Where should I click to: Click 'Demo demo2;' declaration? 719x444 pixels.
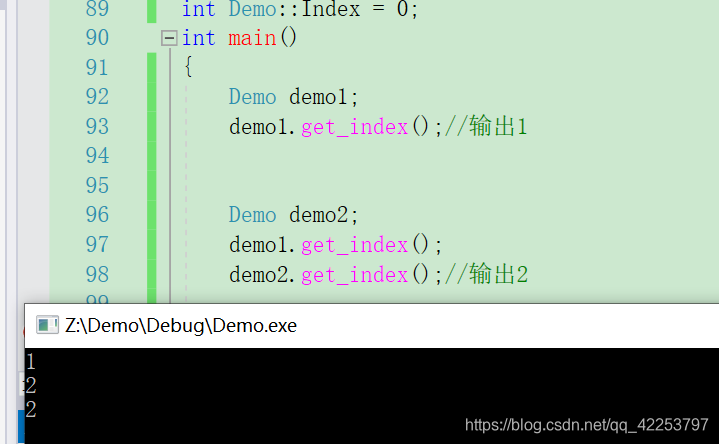[x=293, y=215]
